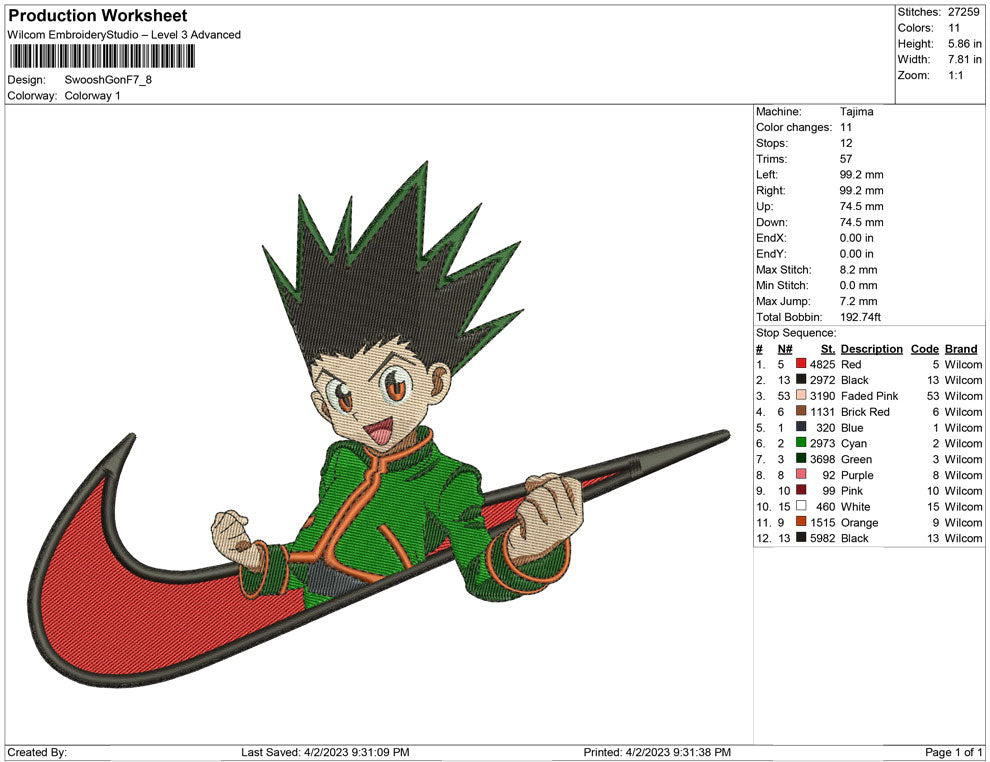Click the Printed timestamp in footer
The image size is (990, 762).
657,752
